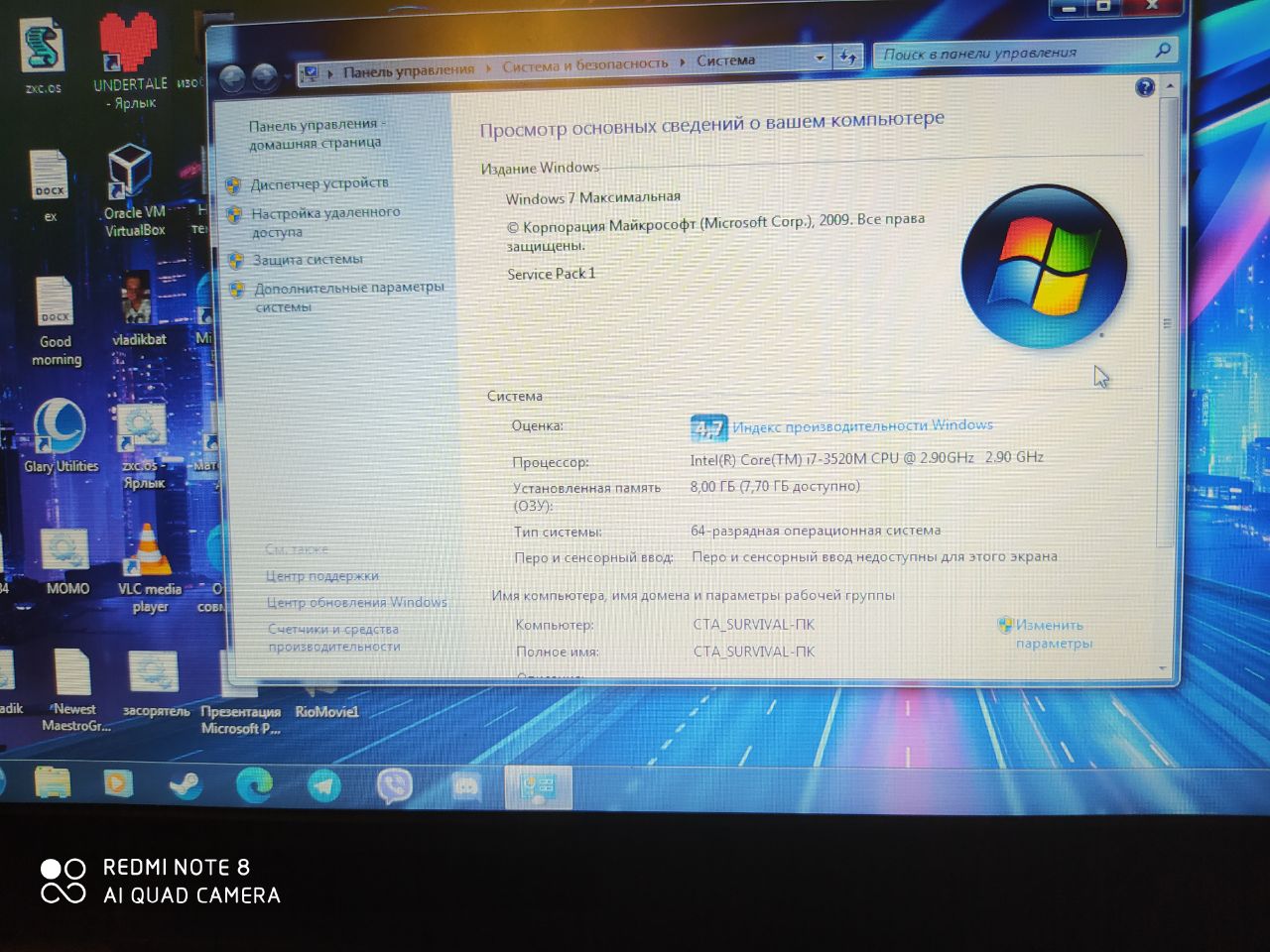Launch Microsoft Edge from the taskbar
Viewport: 1270px width, 952px height.
click(x=254, y=786)
